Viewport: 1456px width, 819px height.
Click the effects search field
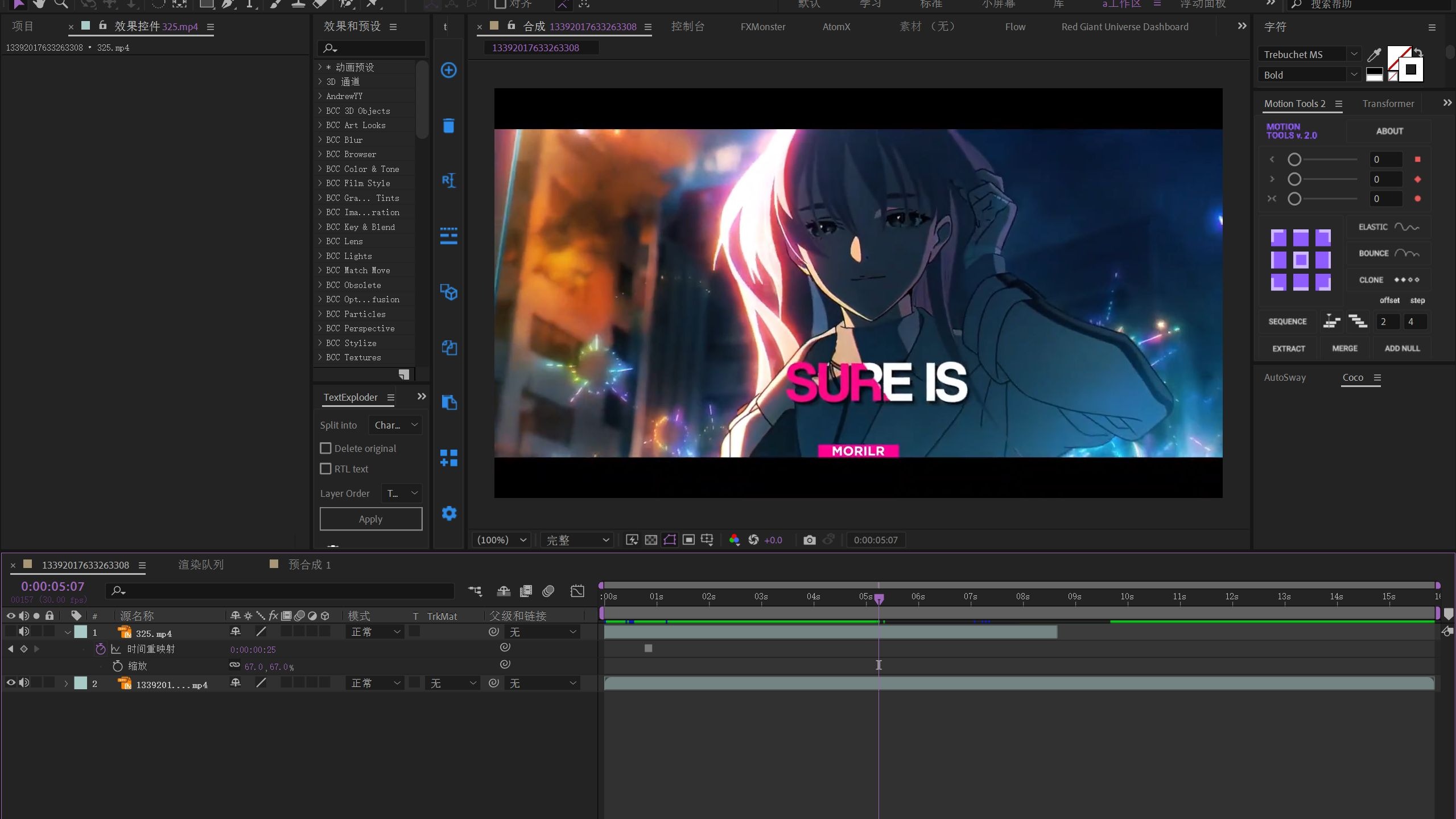tap(371, 48)
